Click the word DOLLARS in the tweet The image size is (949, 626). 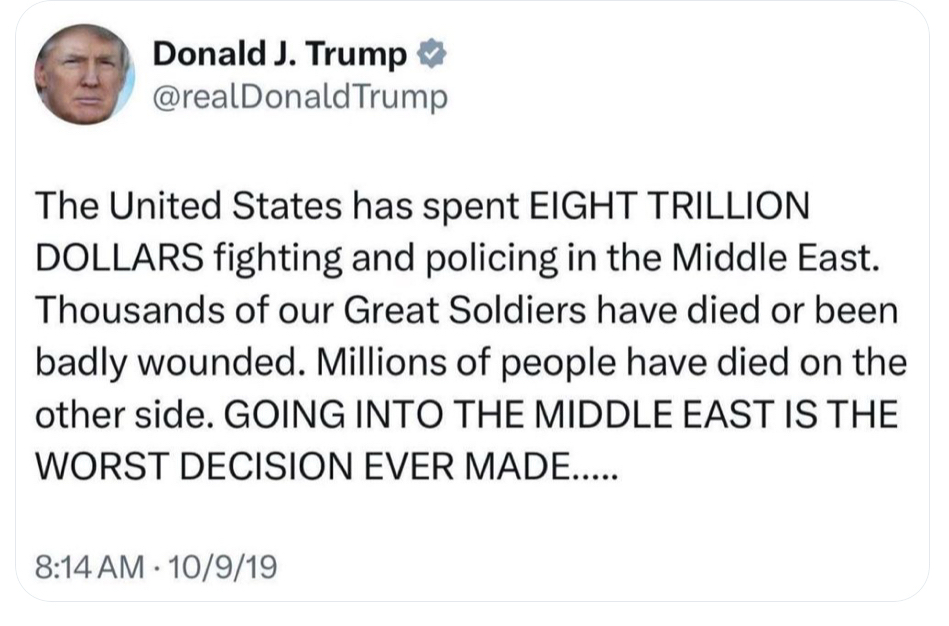pyautogui.click(x=116, y=259)
